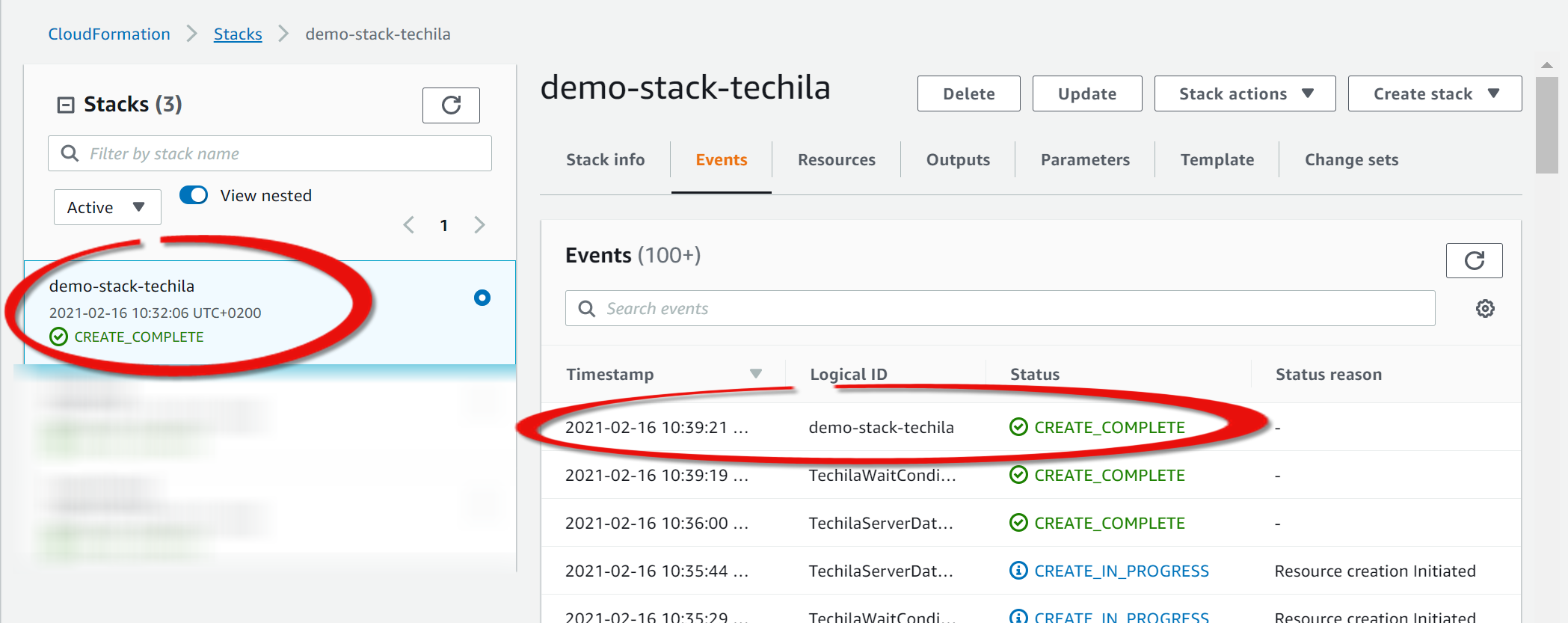Open events table settings gear

(1485, 309)
